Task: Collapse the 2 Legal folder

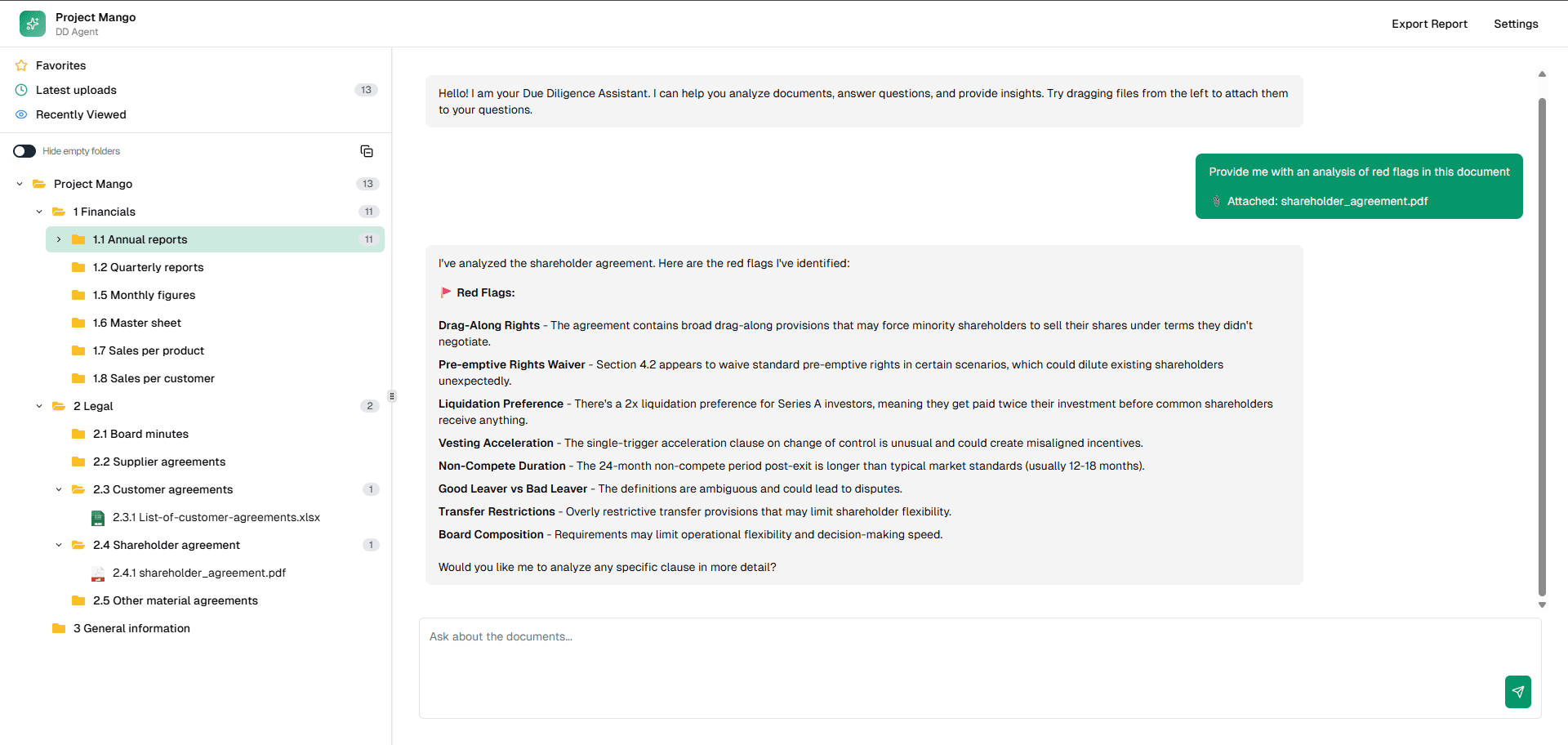Action: pyautogui.click(x=39, y=406)
